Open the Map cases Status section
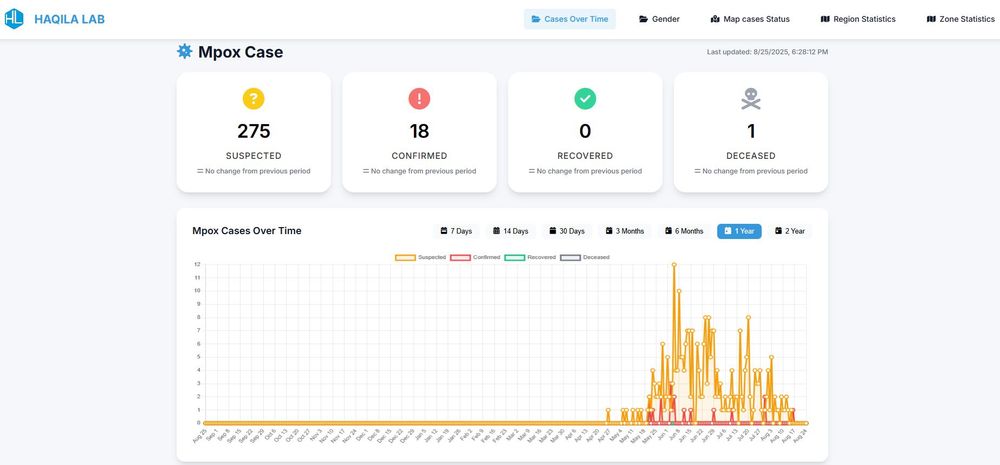 750,19
